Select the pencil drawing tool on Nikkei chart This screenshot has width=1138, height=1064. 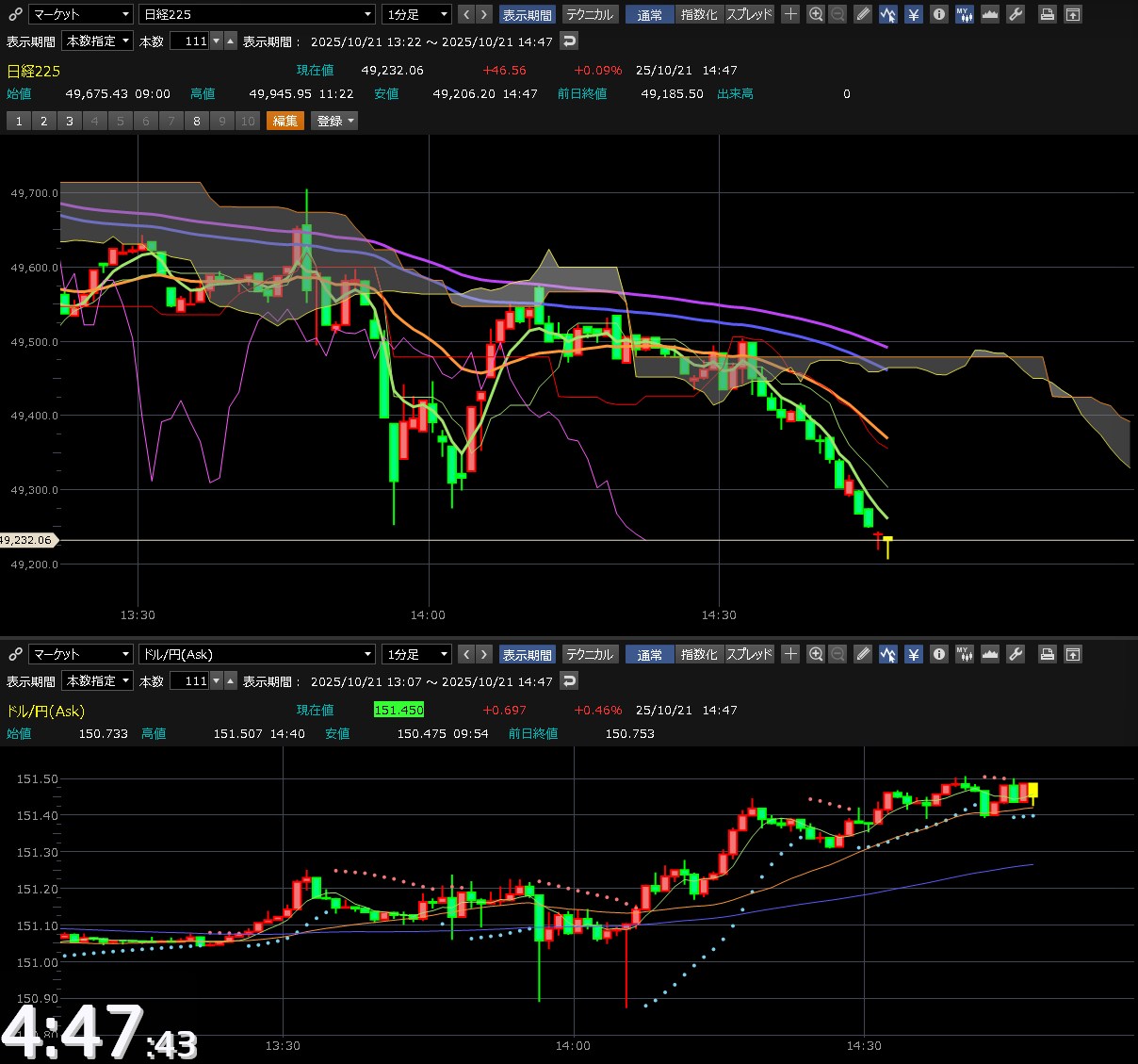tap(863, 14)
